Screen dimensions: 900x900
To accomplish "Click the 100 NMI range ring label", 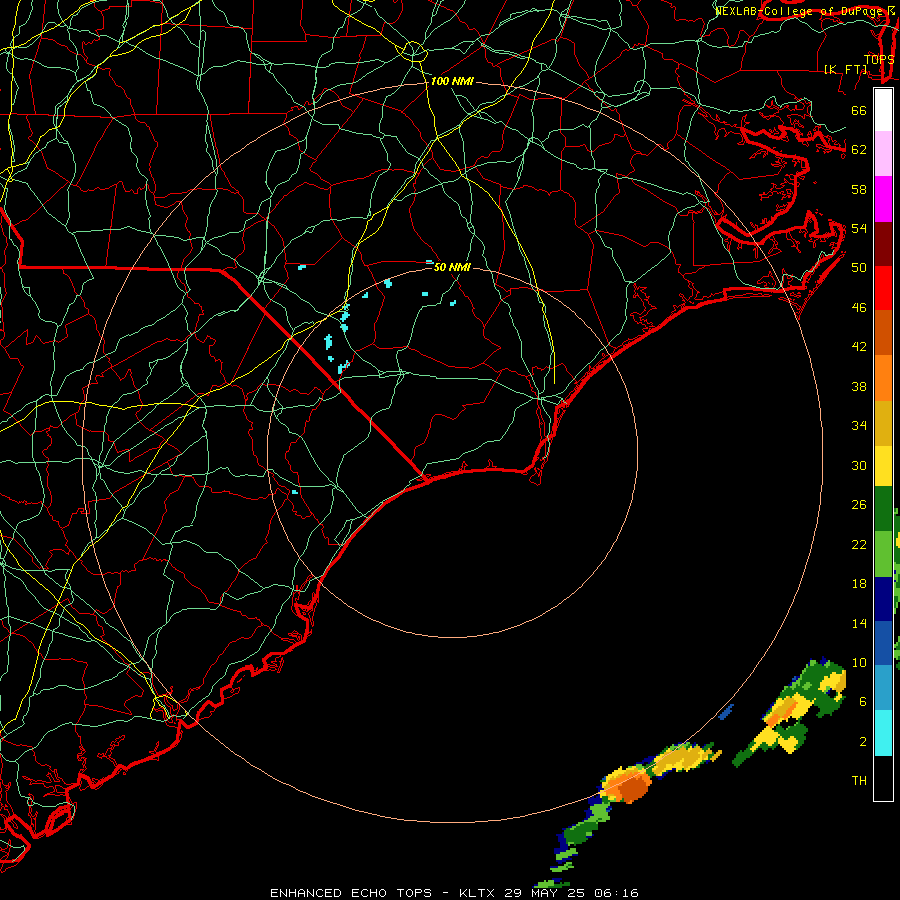I will 452,81.
